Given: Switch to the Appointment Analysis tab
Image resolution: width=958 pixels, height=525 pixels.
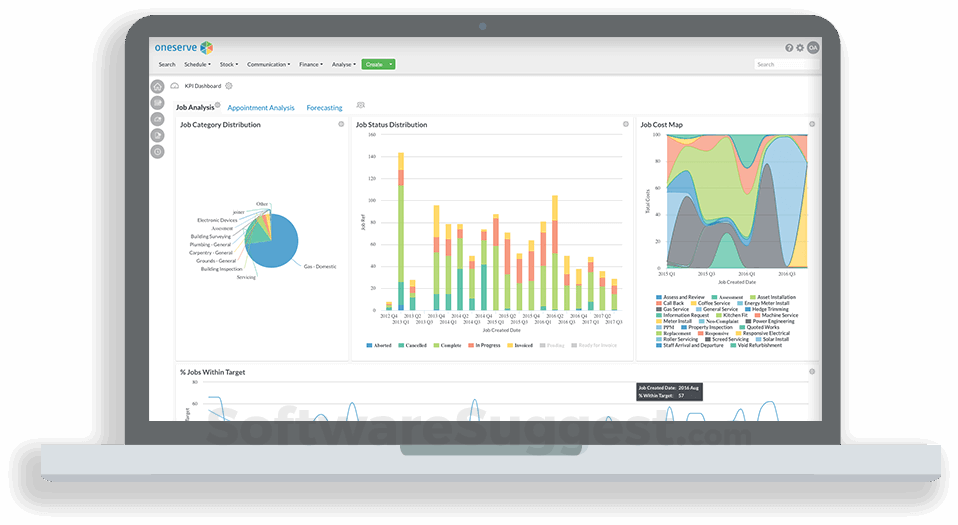Looking at the screenshot, I should 261,108.
